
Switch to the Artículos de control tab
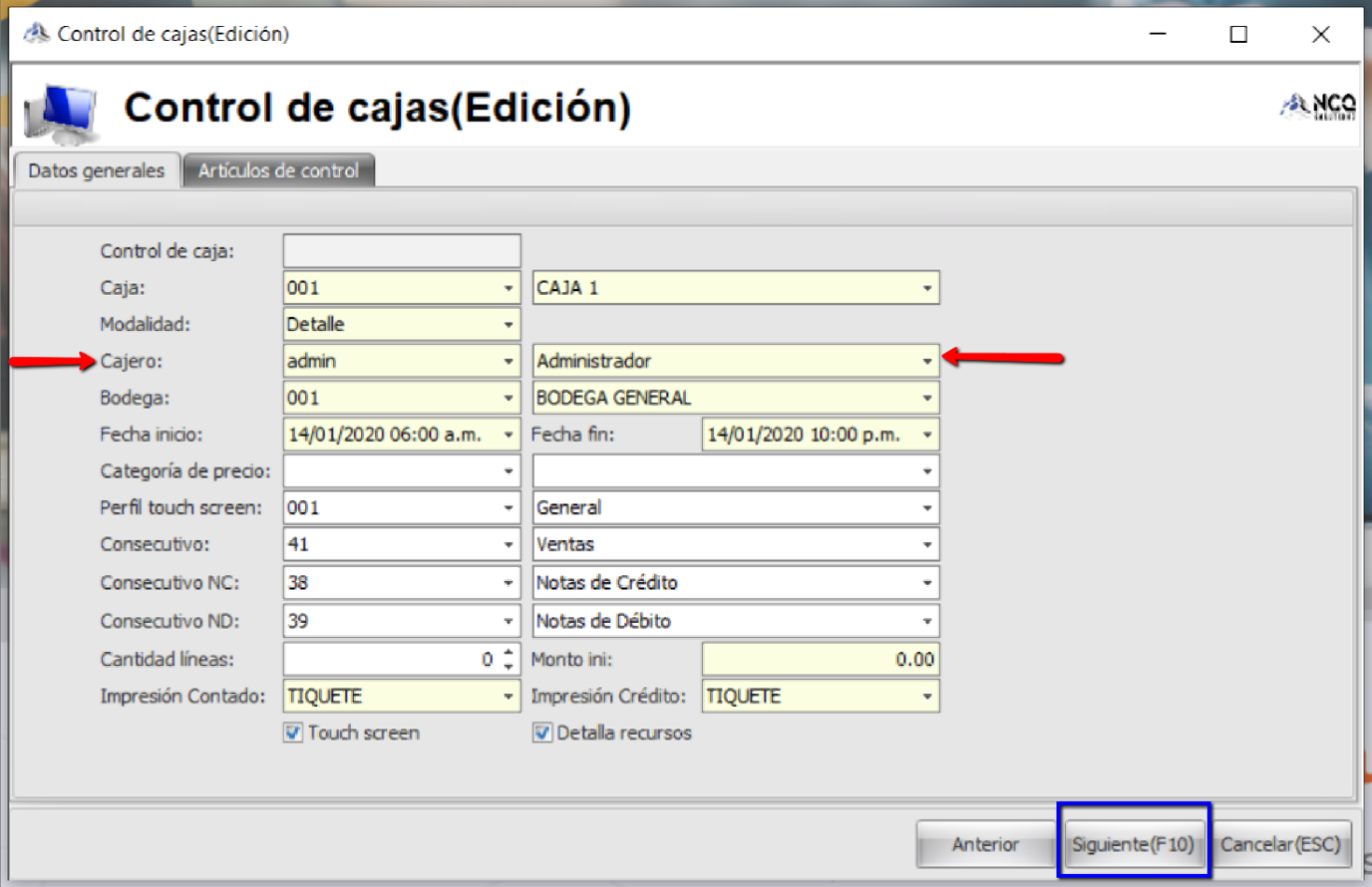[278, 170]
